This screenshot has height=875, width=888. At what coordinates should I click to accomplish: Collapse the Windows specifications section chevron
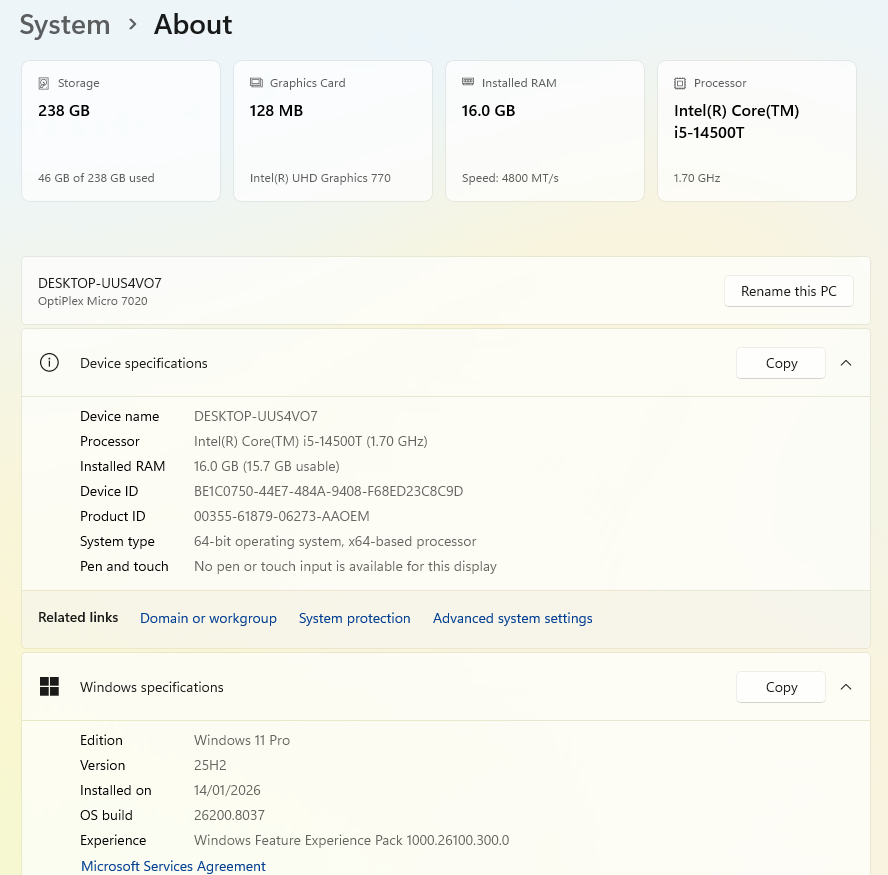tap(846, 687)
